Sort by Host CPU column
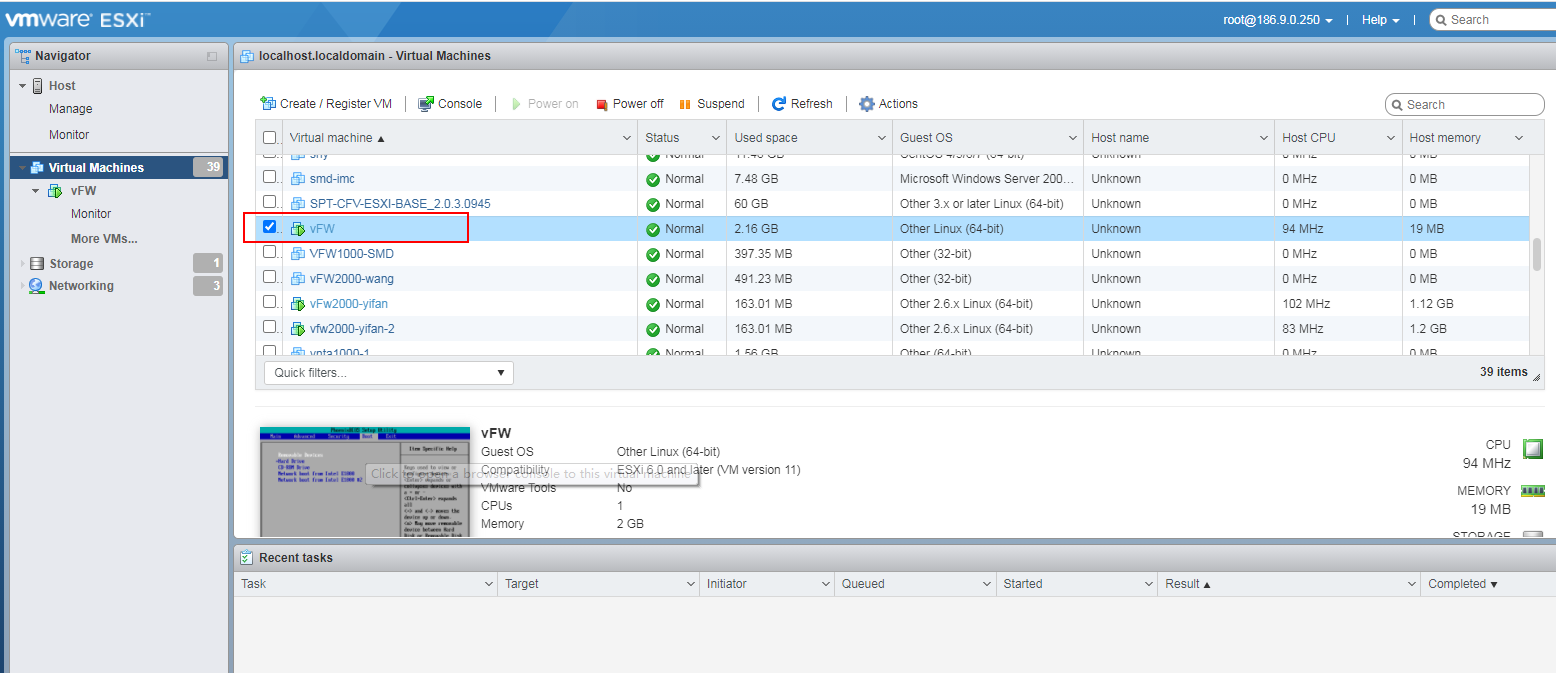The image size is (1556, 673). 1308,138
